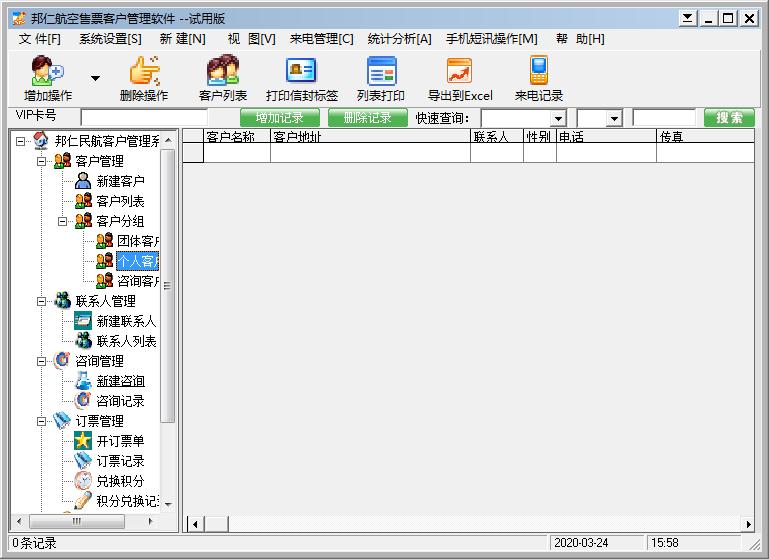Image resolution: width=769 pixels, height=559 pixels.
Task: Click the 增加操作 toolbar icon
Action: pyautogui.click(x=47, y=71)
